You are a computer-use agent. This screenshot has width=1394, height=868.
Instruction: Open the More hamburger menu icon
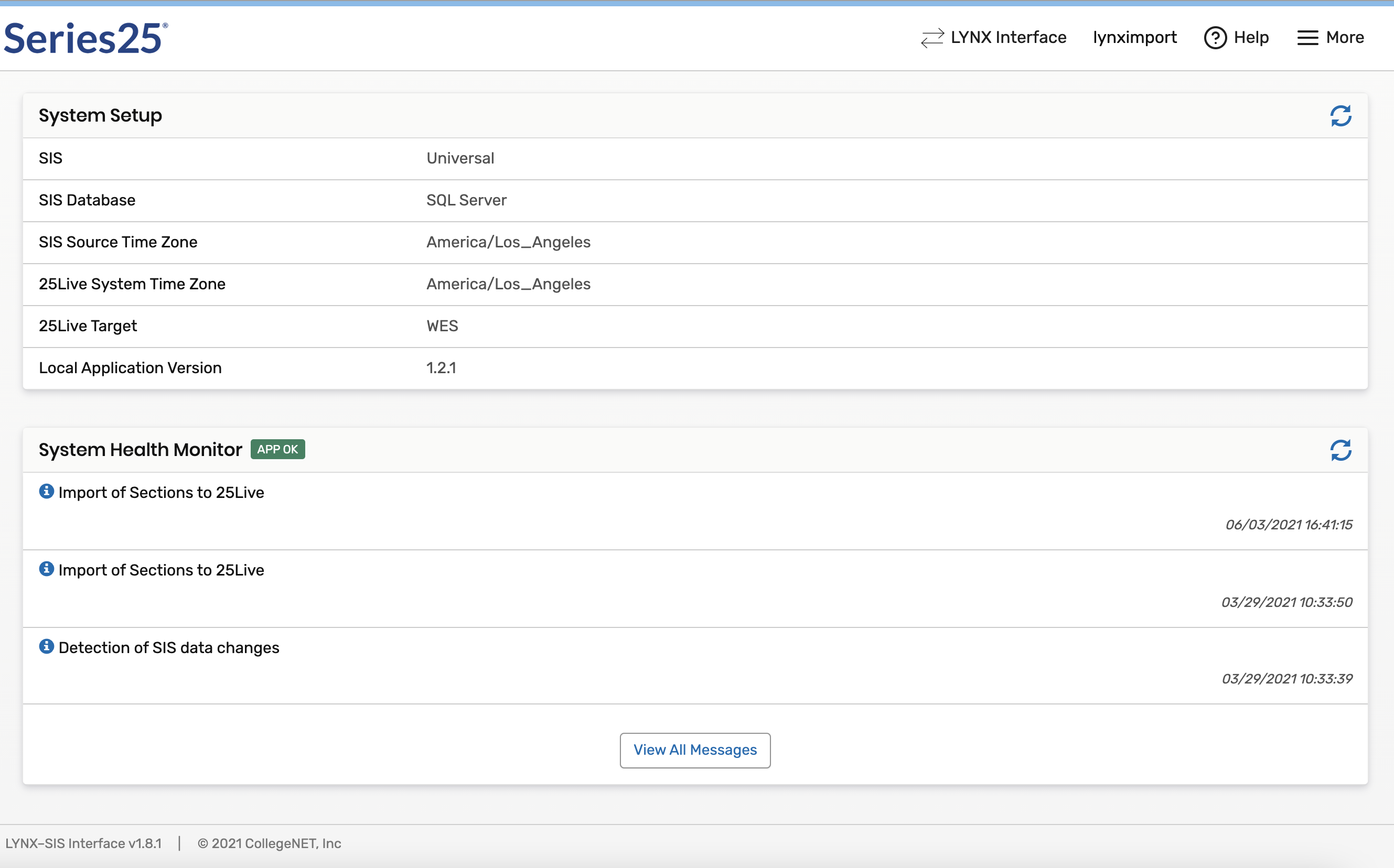[x=1307, y=38]
